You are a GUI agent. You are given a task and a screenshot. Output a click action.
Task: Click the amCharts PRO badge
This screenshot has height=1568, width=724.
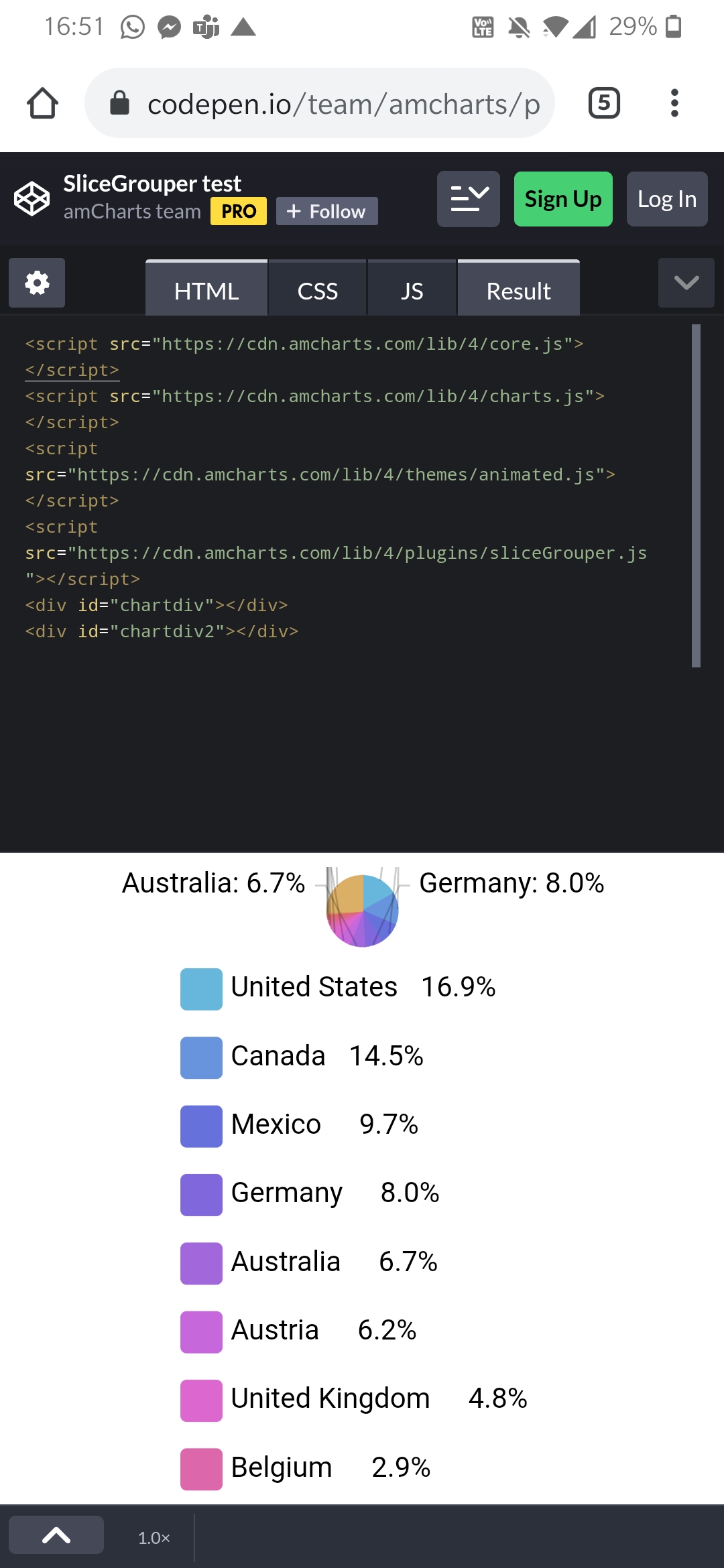coord(238,211)
